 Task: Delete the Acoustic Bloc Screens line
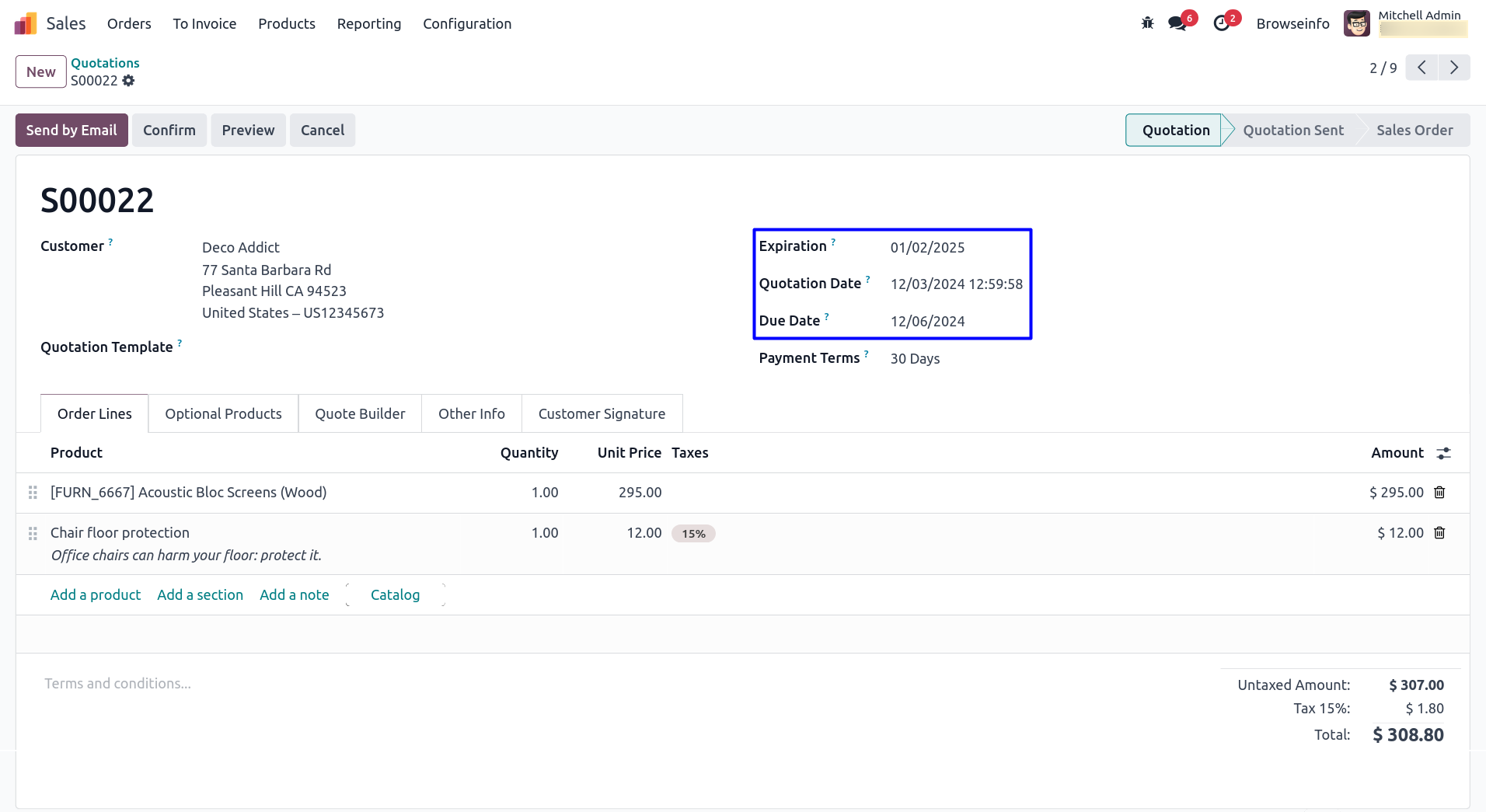(x=1439, y=493)
